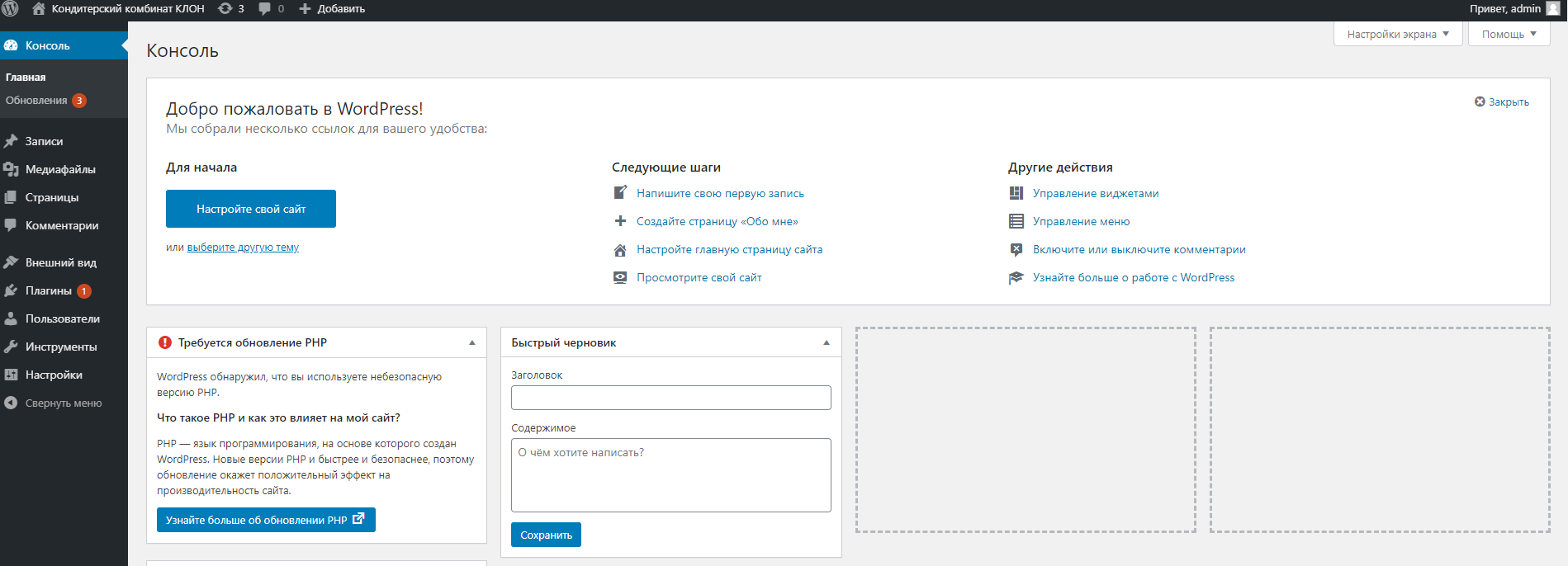The image size is (1568, 566).
Task: Collapse the Быстрый черновик panel
Action: click(x=827, y=342)
